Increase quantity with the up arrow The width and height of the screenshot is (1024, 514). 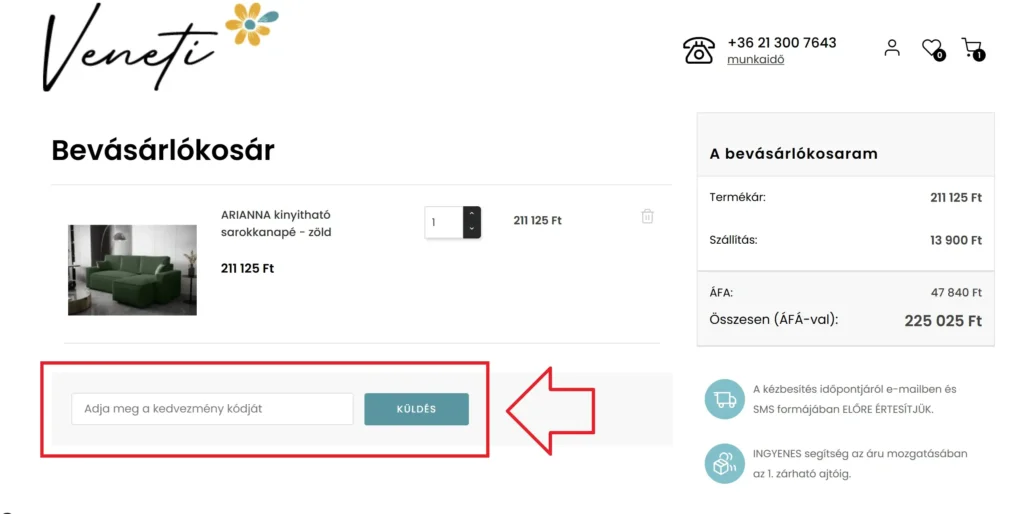472,213
